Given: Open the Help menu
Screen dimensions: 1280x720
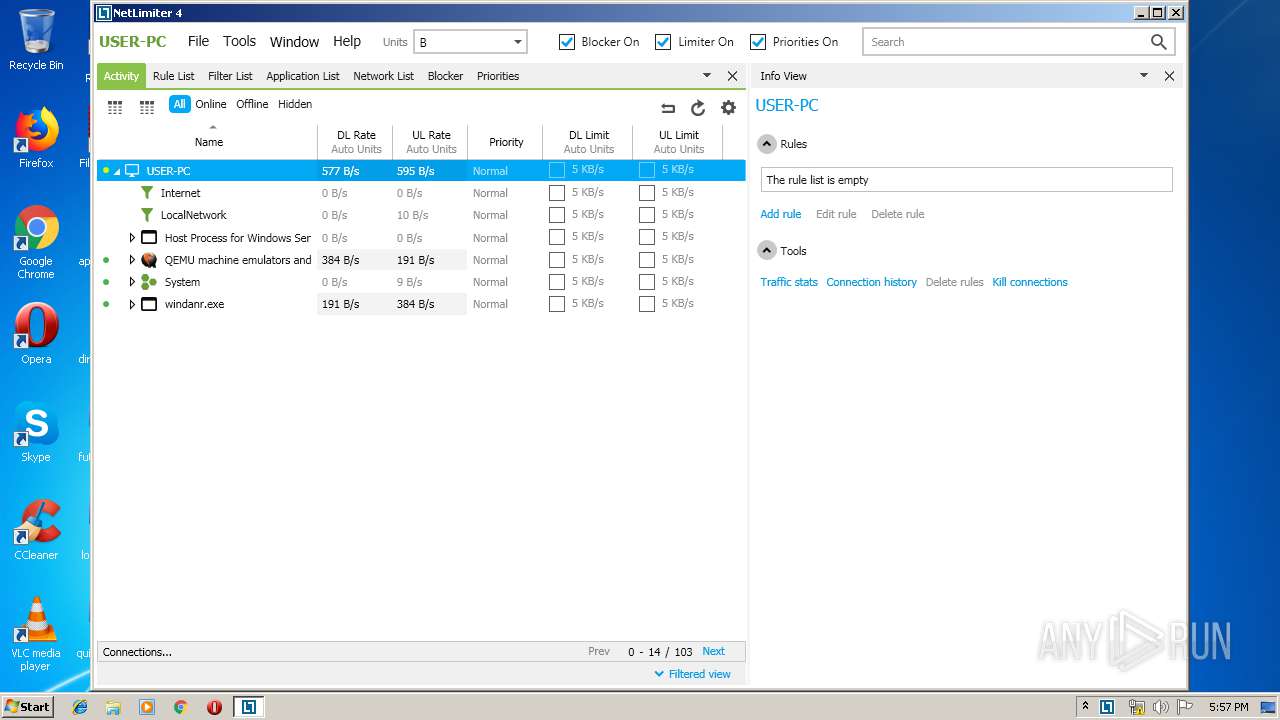Looking at the screenshot, I should [x=347, y=42].
